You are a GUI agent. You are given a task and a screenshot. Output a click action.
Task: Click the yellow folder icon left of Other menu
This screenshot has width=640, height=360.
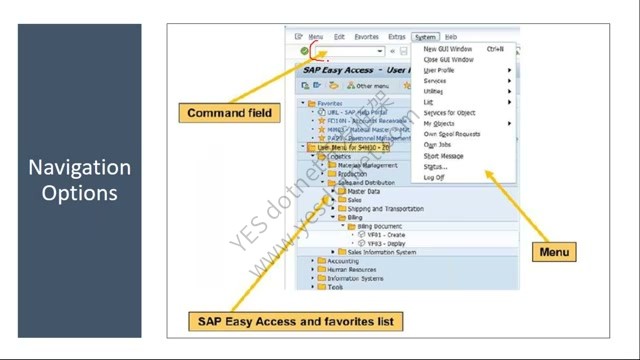pos(333,85)
